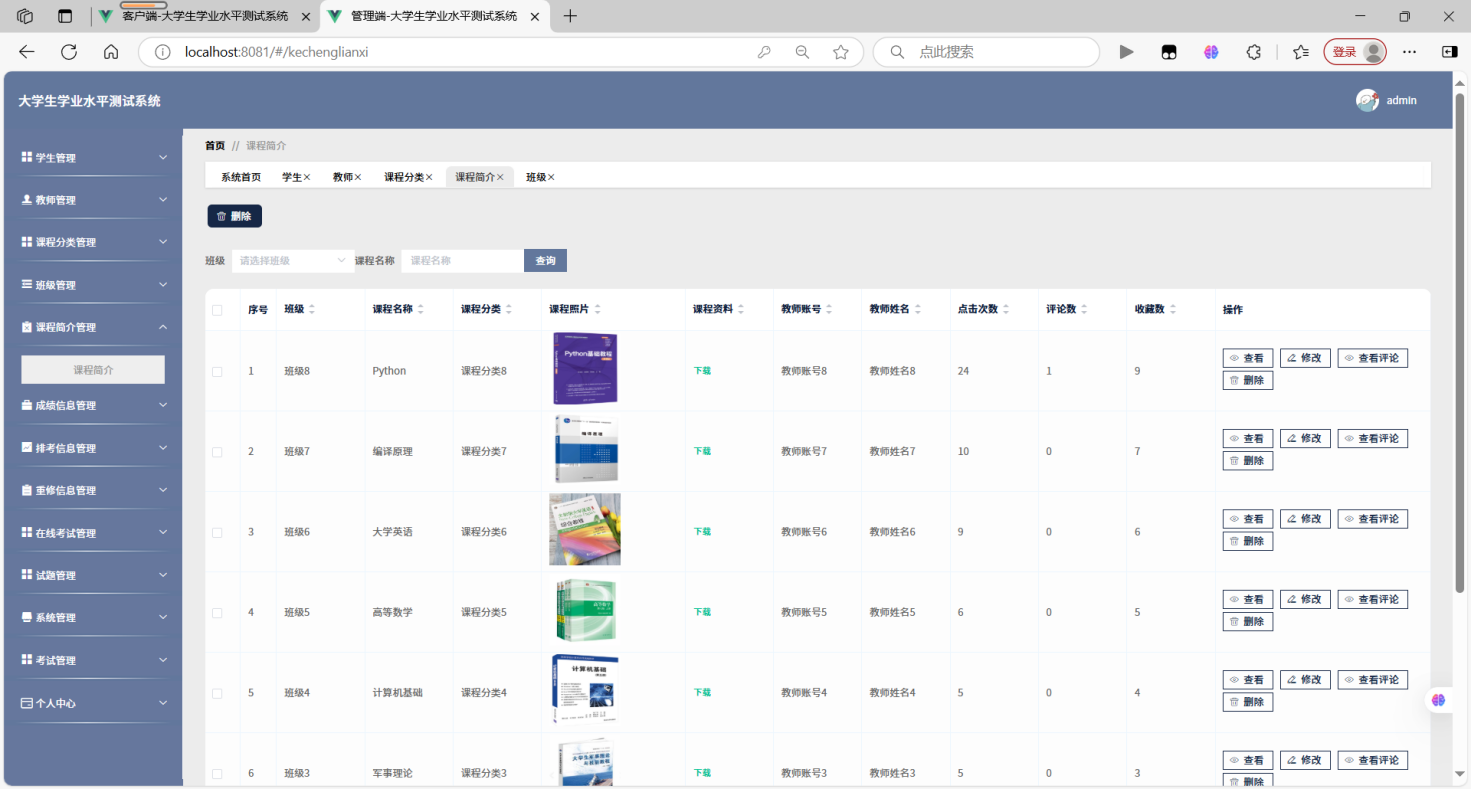The height and width of the screenshot is (789, 1471).
Task: Reload the page with the refresh icon
Action: [69, 52]
